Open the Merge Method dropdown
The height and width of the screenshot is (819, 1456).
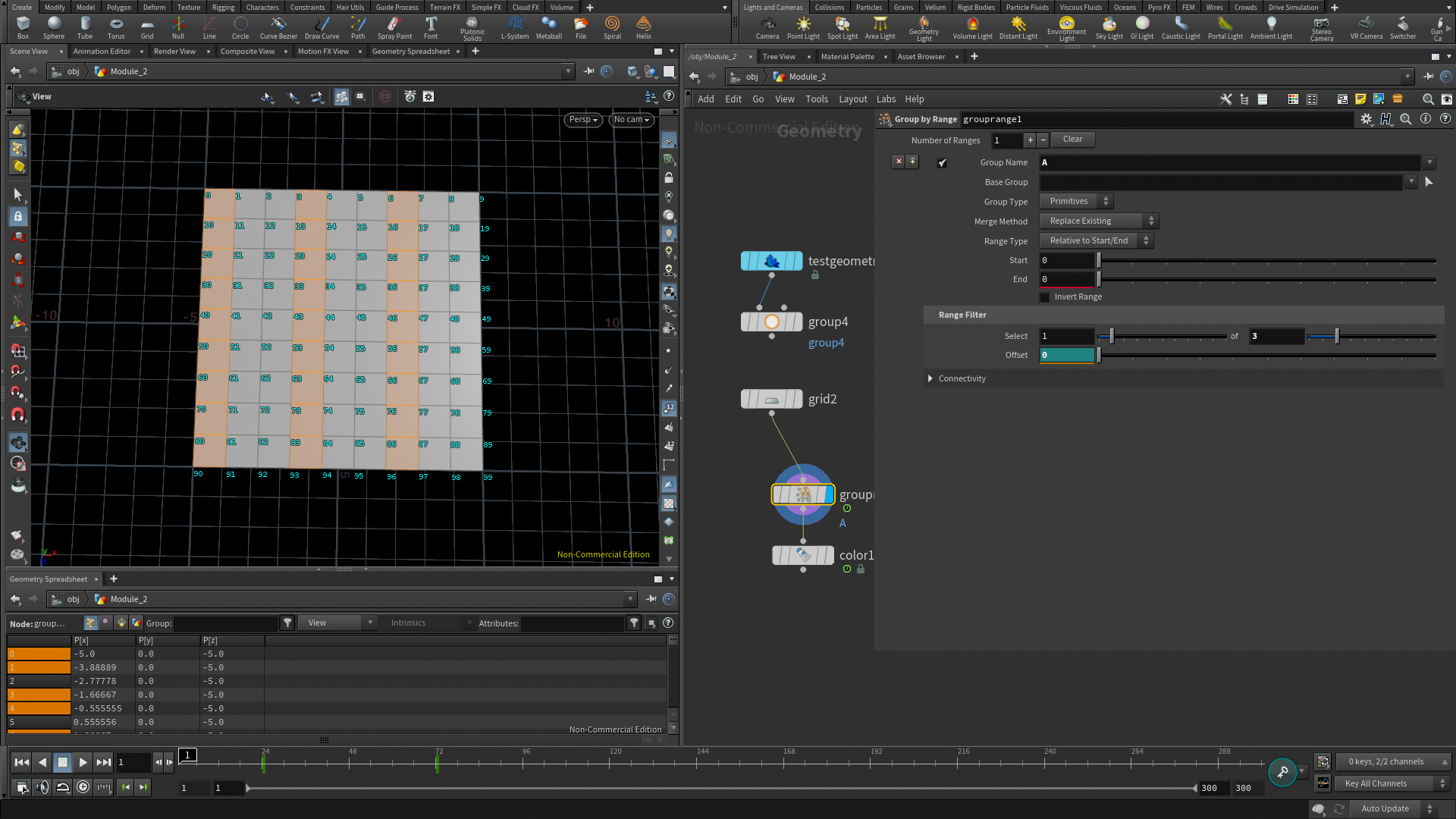click(1098, 221)
